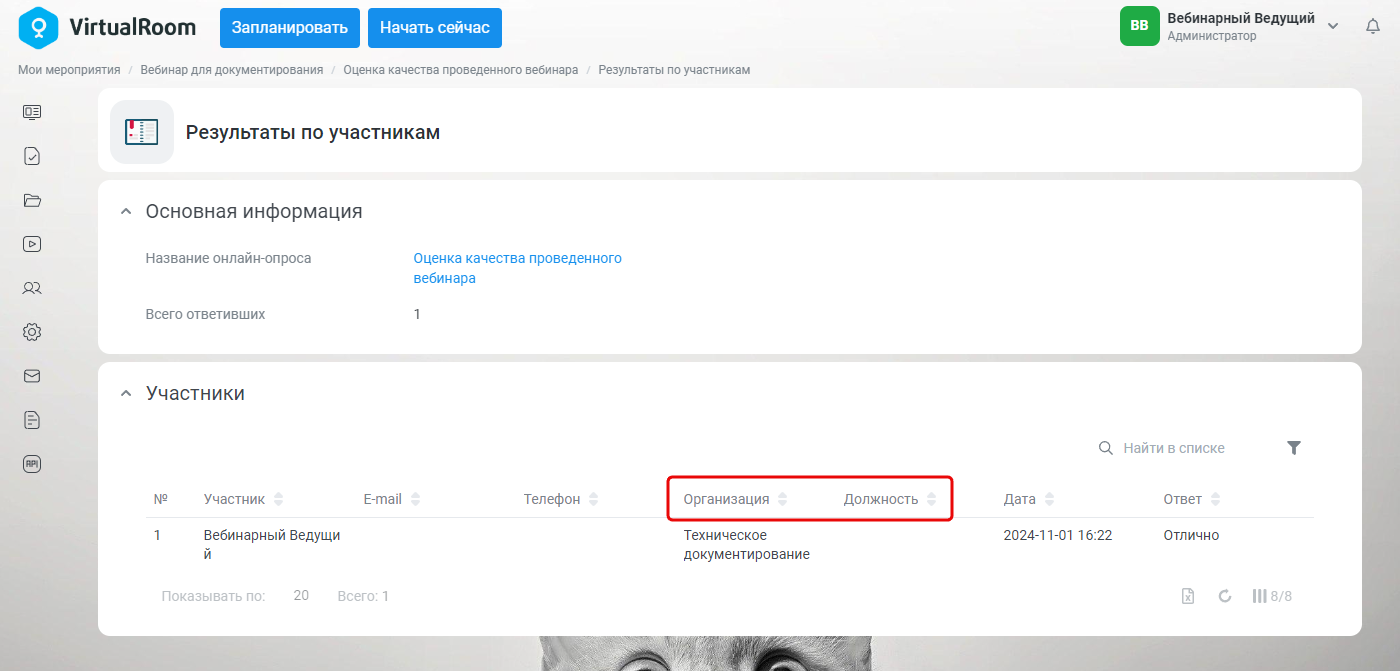Expand the user profile dropdown arrow
The height and width of the screenshot is (671, 1400).
click(1333, 27)
